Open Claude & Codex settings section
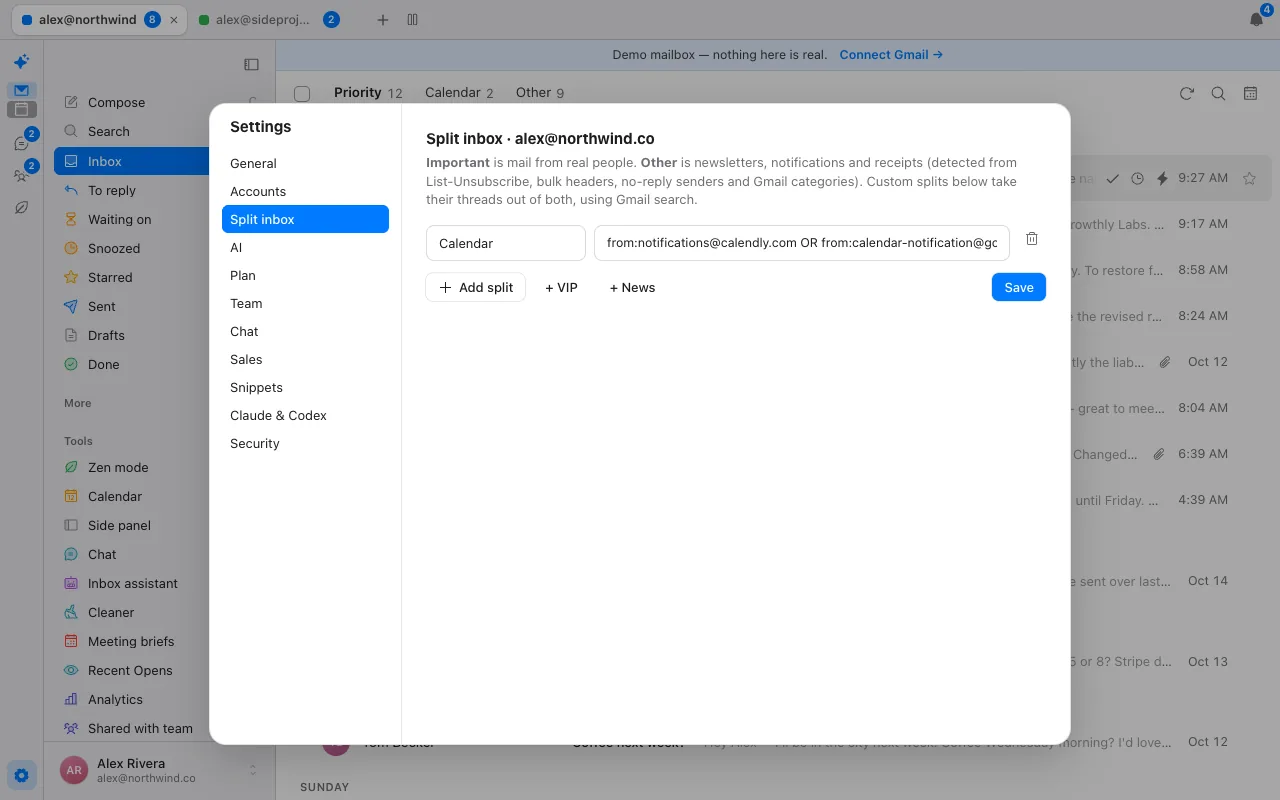The width and height of the screenshot is (1280, 800). click(x=305, y=415)
